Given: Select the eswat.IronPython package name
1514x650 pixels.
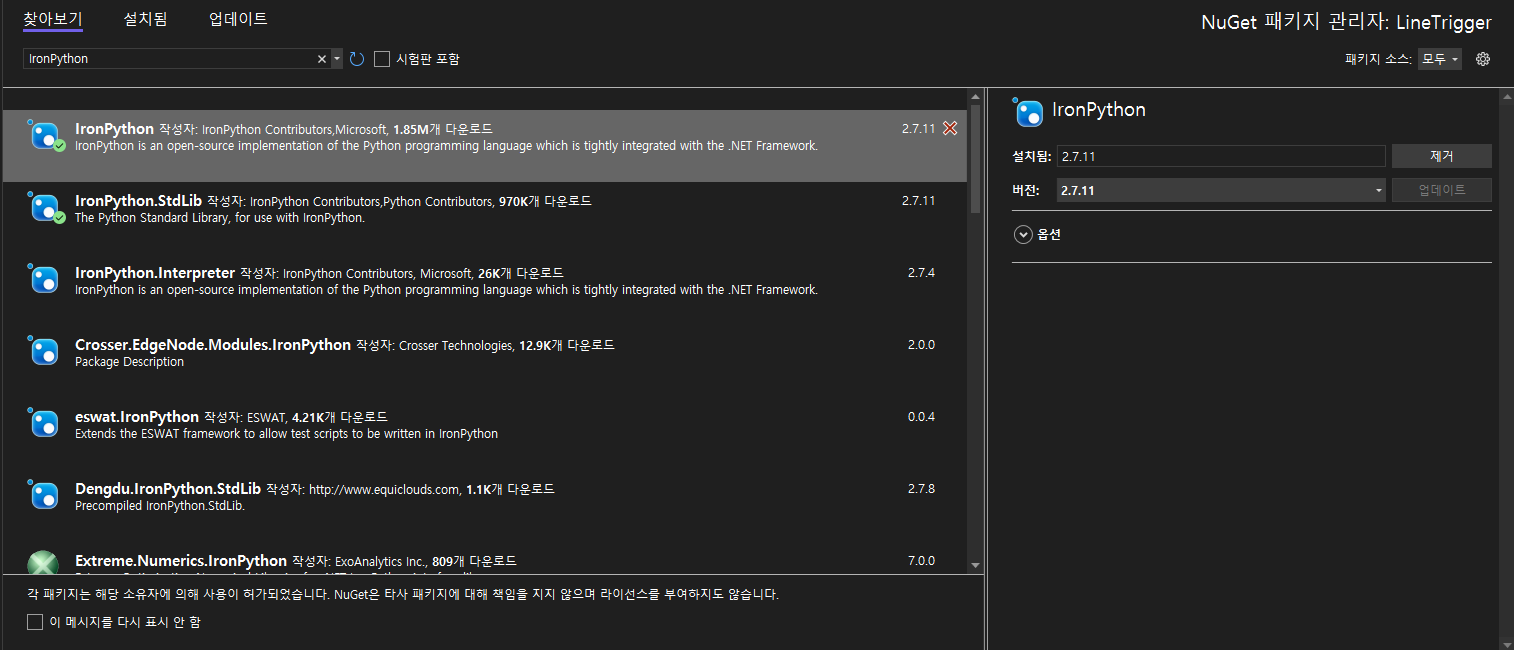Looking at the screenshot, I should tap(137, 417).
